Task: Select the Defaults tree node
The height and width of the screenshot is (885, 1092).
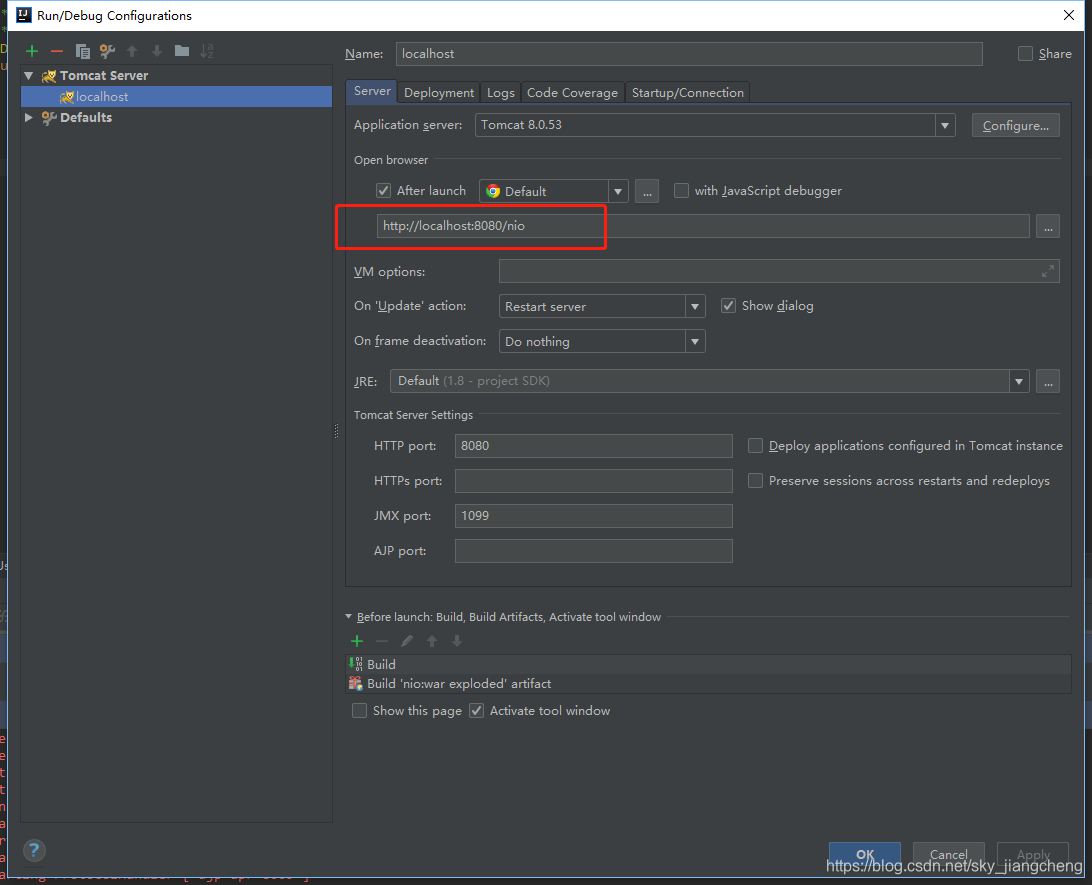Action: (86, 118)
